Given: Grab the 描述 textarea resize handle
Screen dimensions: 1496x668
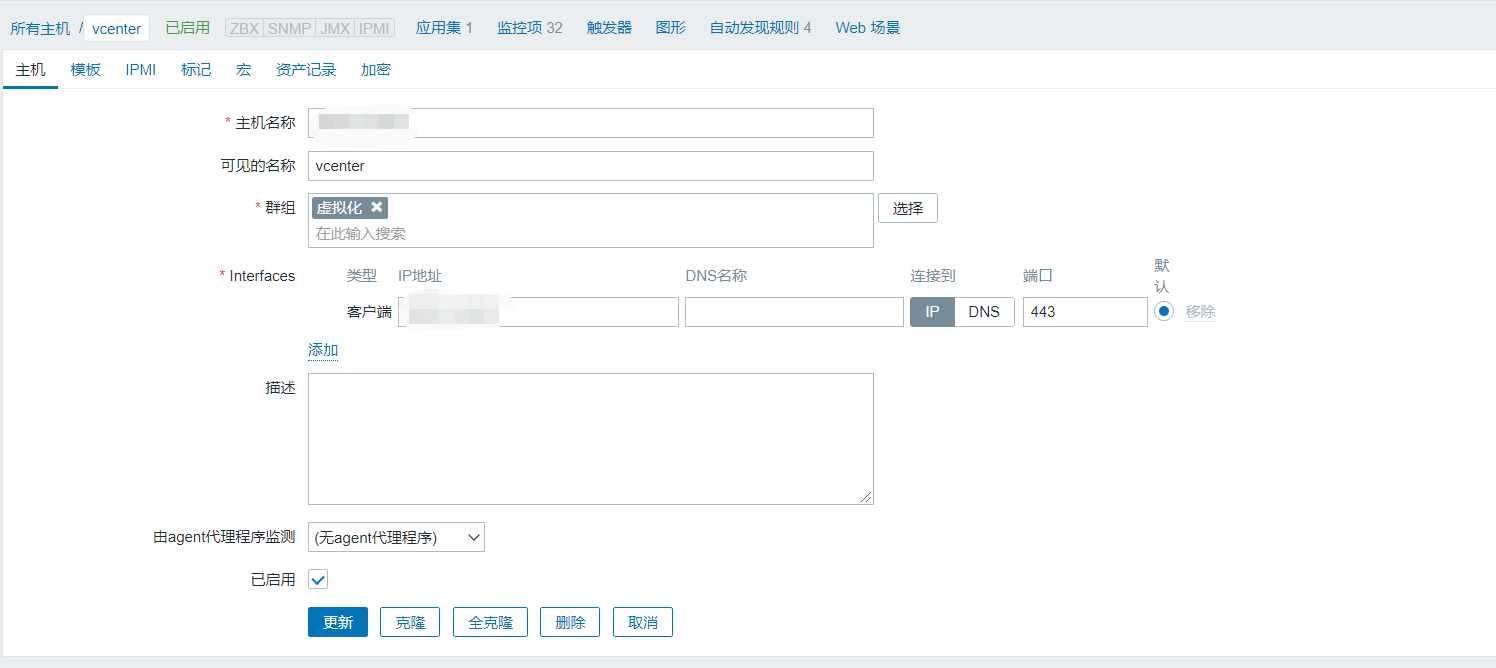Looking at the screenshot, I should (x=866, y=497).
